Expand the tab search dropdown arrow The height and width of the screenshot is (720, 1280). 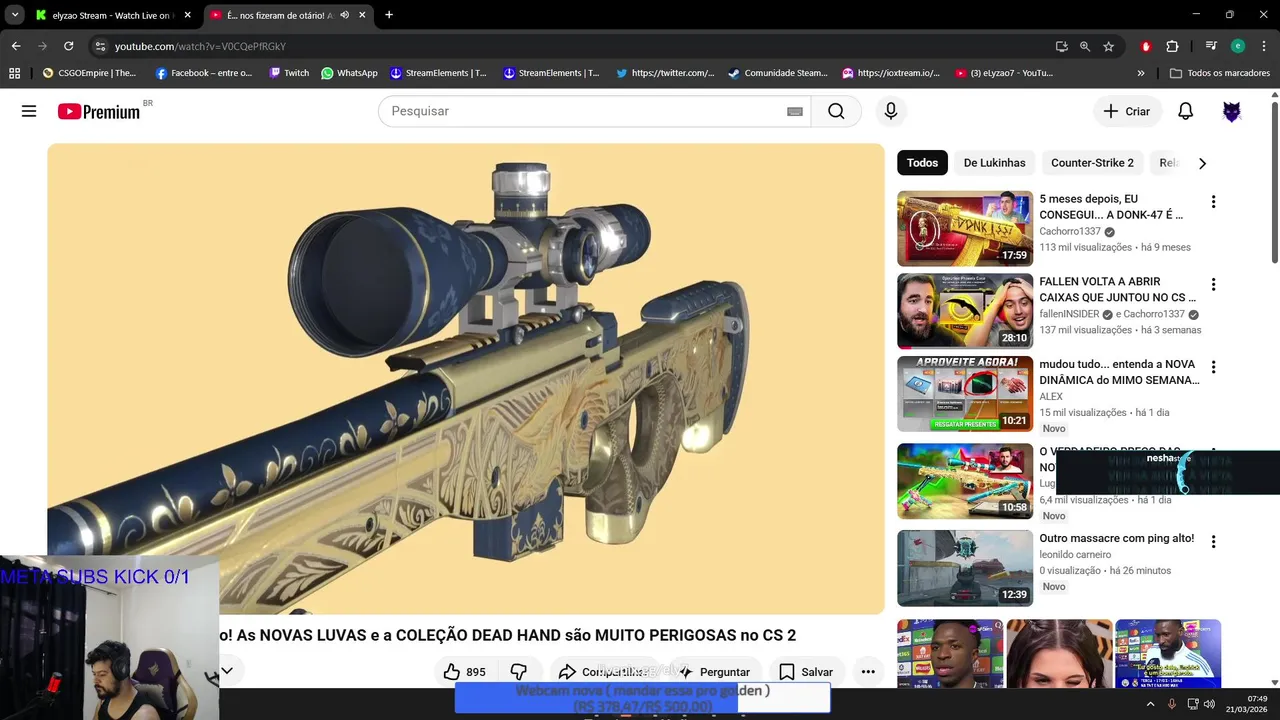click(x=15, y=15)
